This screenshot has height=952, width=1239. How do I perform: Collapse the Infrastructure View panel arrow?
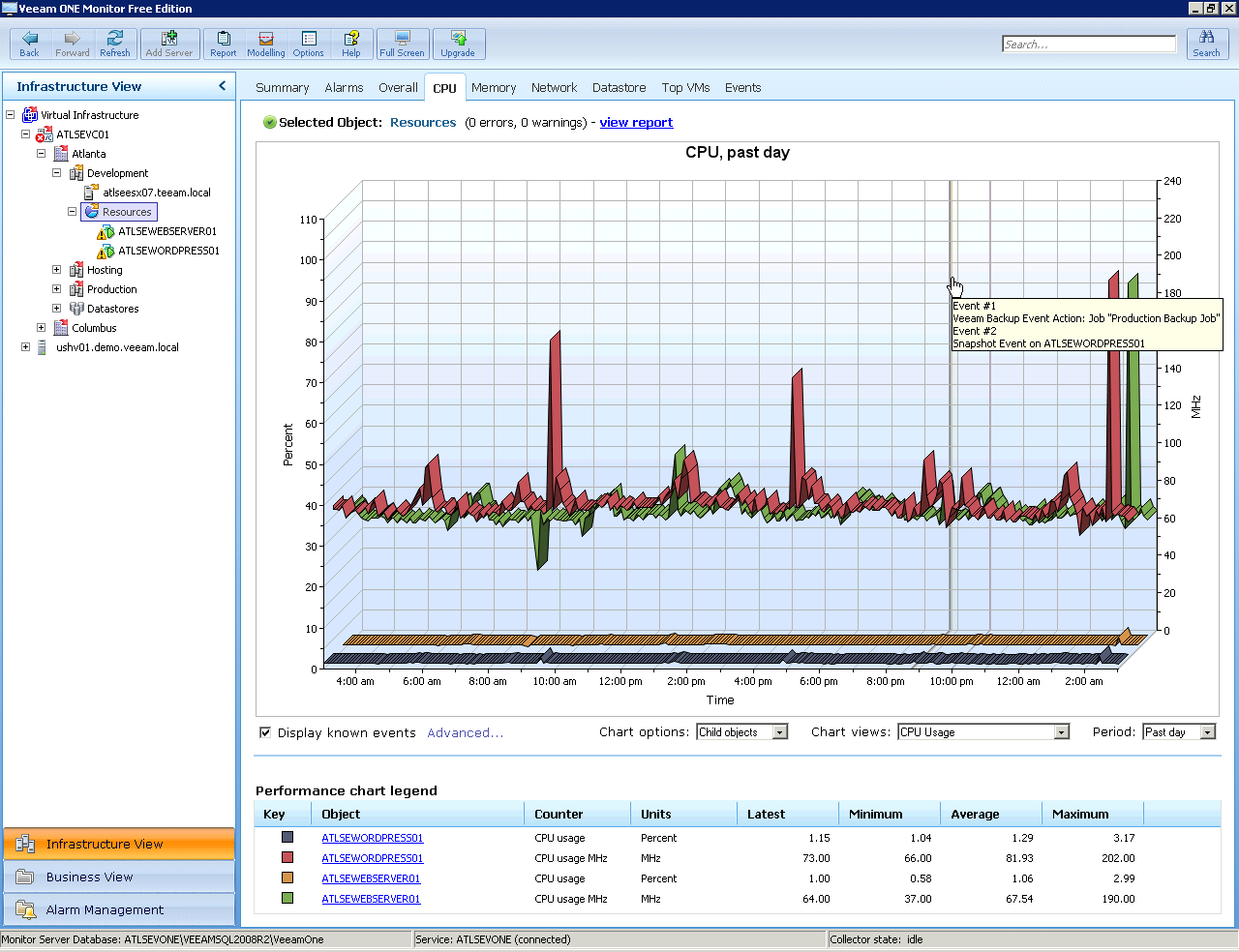point(223,86)
